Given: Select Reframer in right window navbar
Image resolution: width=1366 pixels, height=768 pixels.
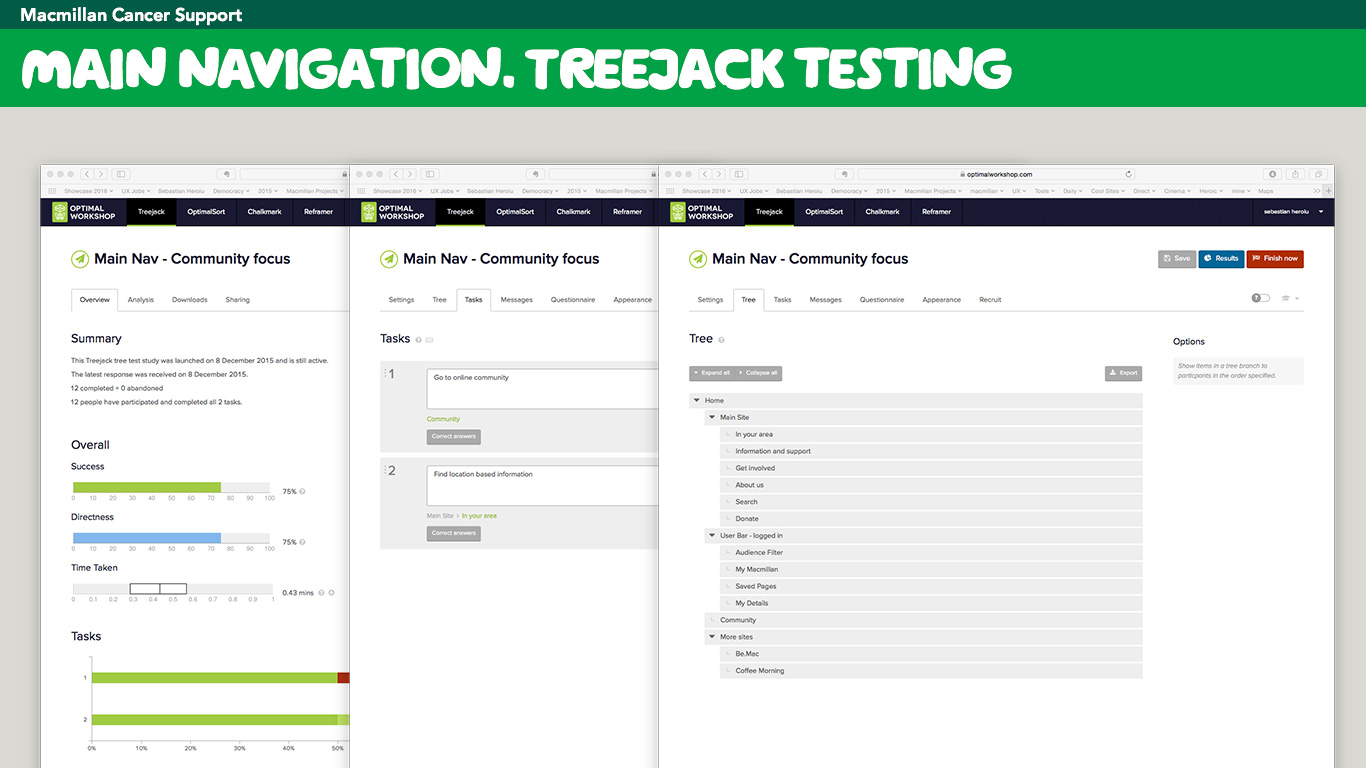Looking at the screenshot, I should point(937,212).
